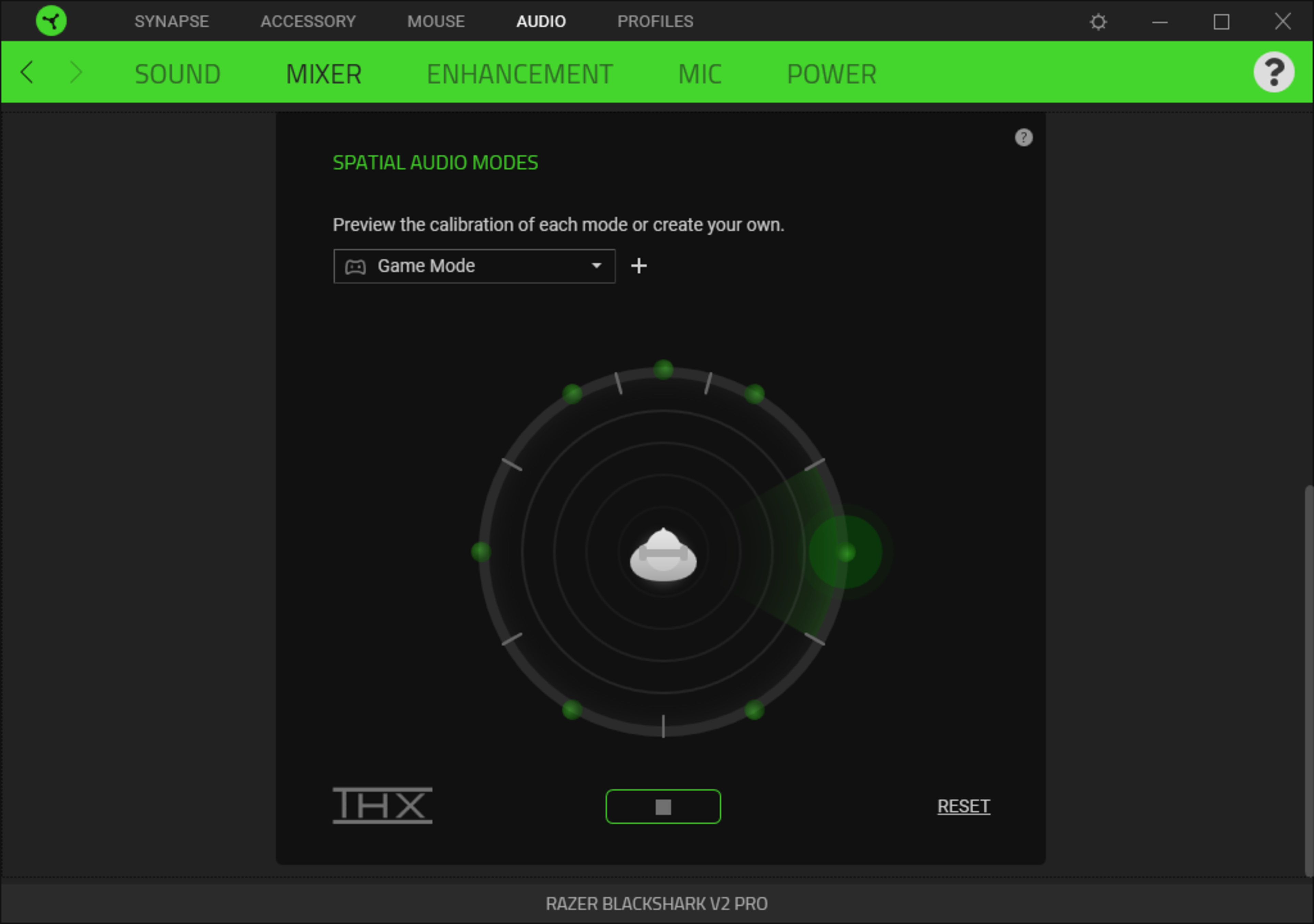The width and height of the screenshot is (1314, 924).
Task: Stop the calibration preview playback
Action: [663, 807]
